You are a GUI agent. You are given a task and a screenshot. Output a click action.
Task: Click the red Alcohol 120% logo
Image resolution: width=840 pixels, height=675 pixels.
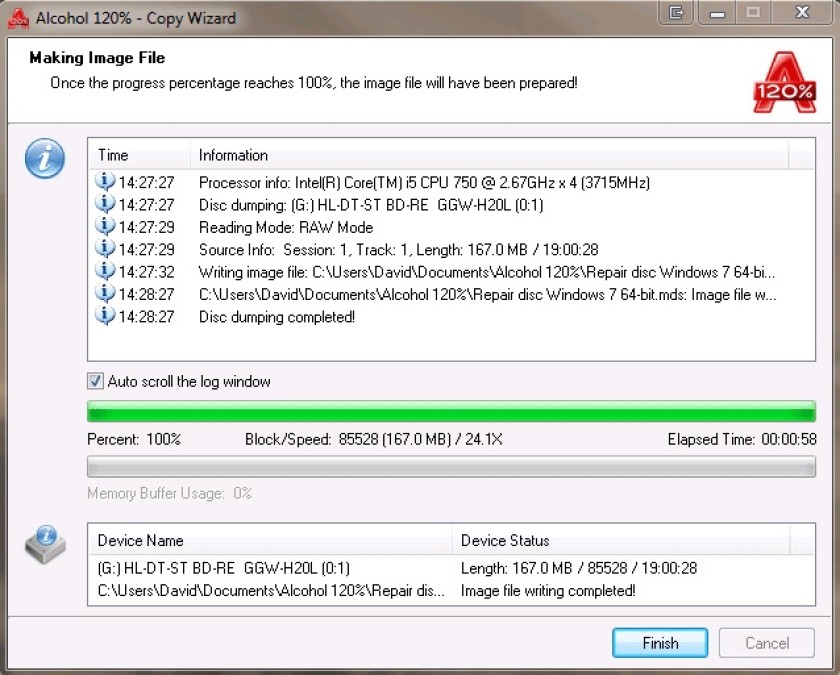(784, 82)
